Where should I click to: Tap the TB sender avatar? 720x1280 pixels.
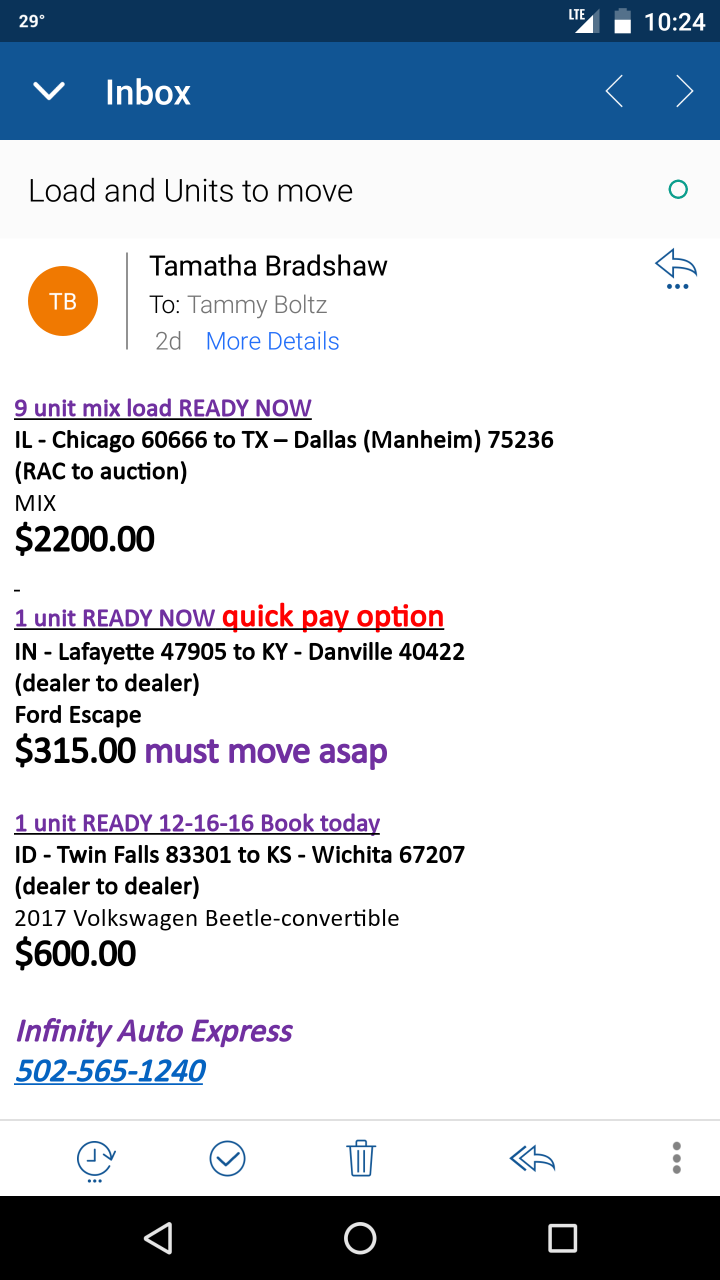[63, 301]
